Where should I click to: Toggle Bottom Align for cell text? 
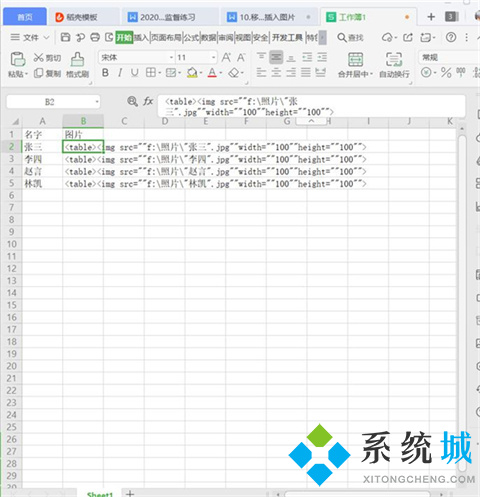291,57
